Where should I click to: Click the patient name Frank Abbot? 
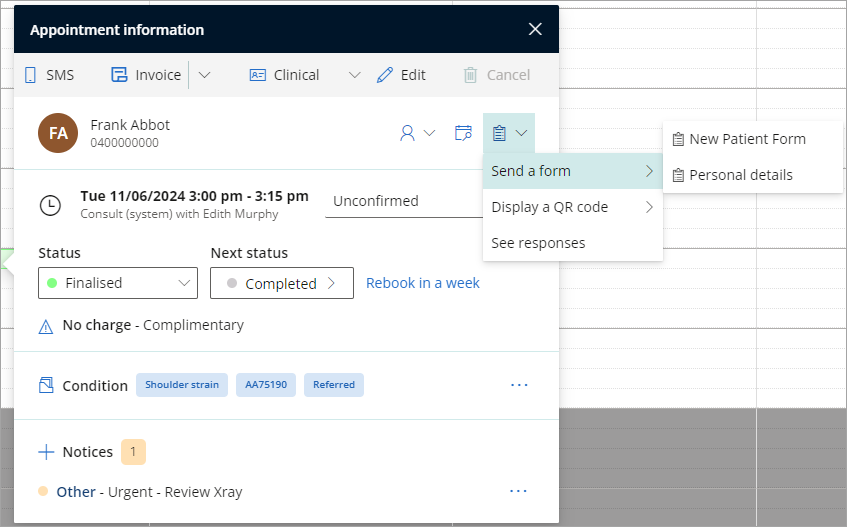130,125
